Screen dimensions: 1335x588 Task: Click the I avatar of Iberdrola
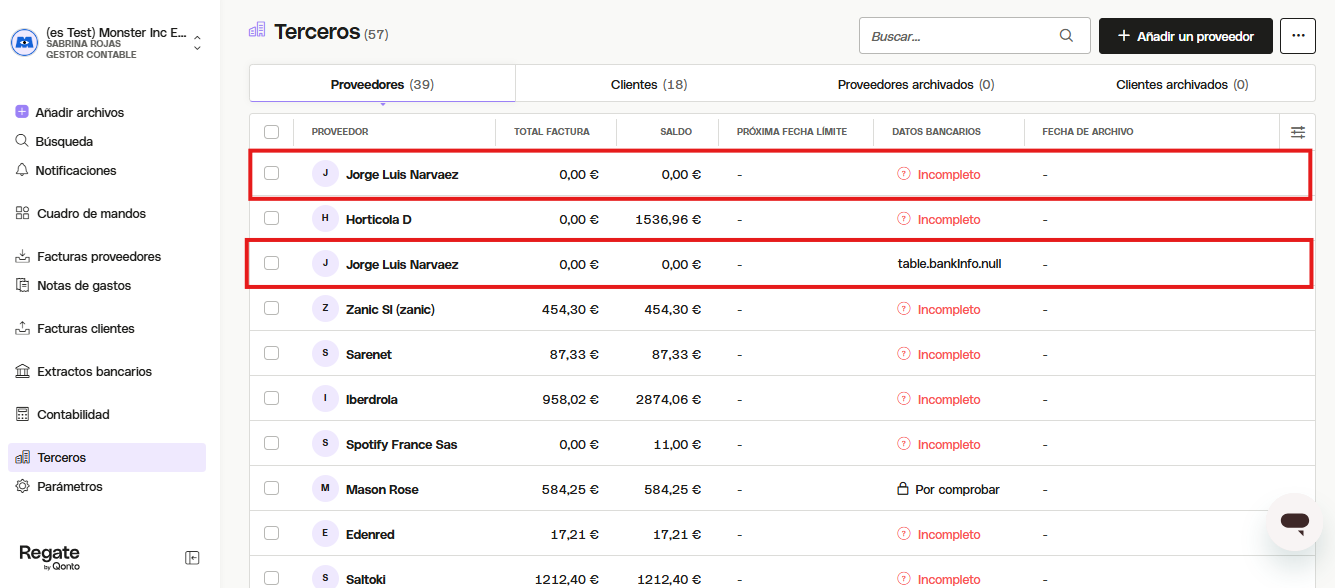coord(325,398)
